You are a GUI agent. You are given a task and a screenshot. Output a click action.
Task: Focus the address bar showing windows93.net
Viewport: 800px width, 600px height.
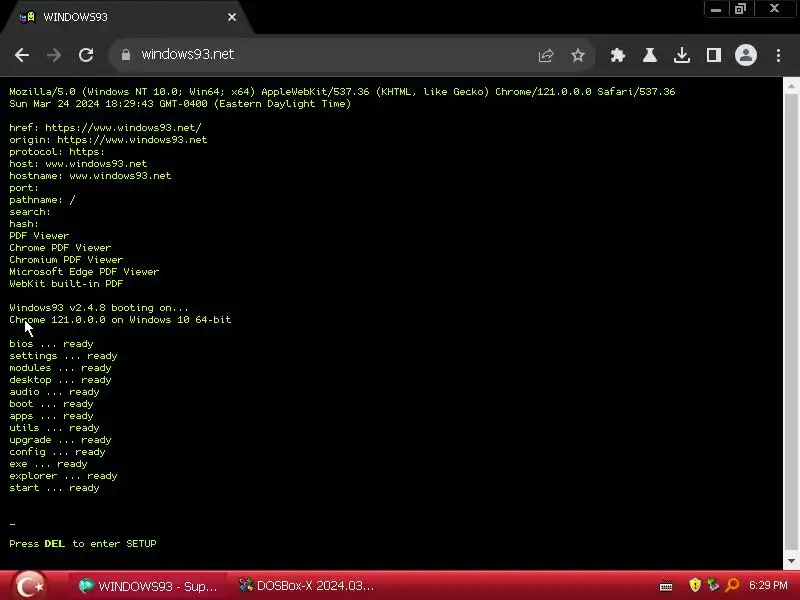pos(327,55)
